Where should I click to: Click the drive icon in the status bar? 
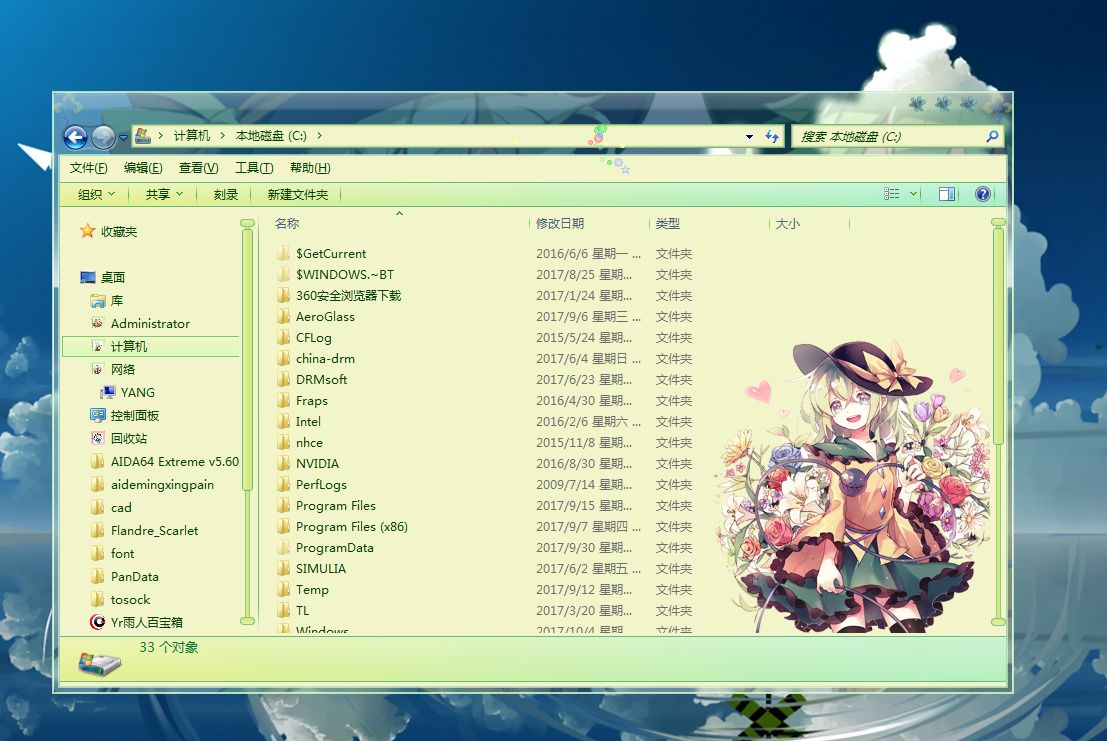[x=100, y=663]
